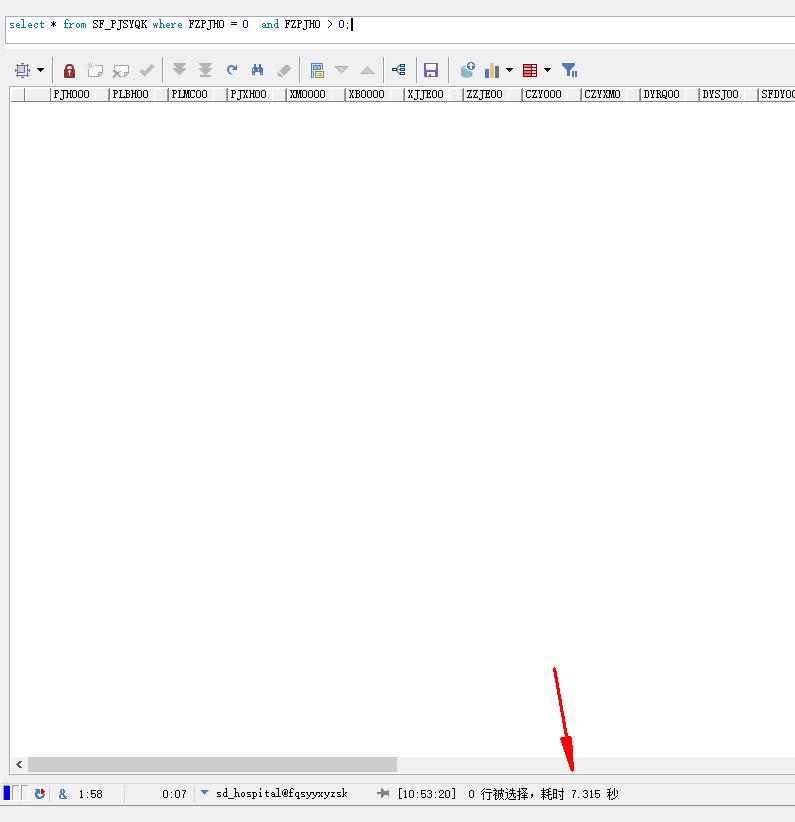Screen dimensions: 795x822
Task: Click the PJXH00 column header
Action: pyautogui.click(x=256, y=94)
